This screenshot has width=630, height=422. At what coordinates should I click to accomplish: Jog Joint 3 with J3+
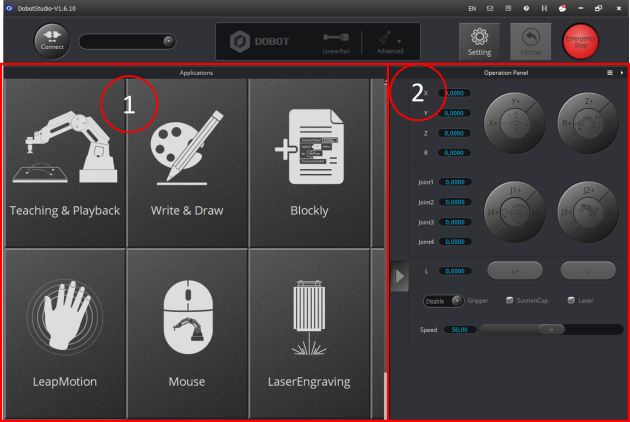click(x=567, y=212)
